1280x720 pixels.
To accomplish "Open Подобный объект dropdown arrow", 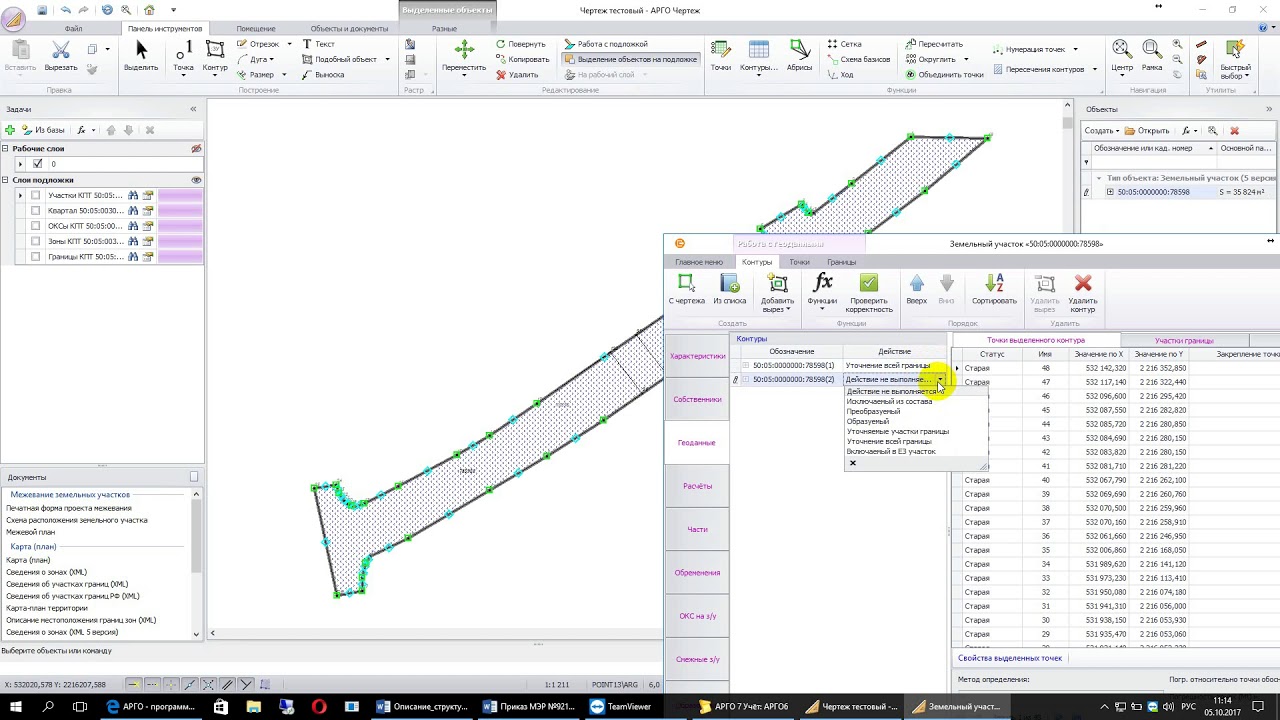I will 387,59.
